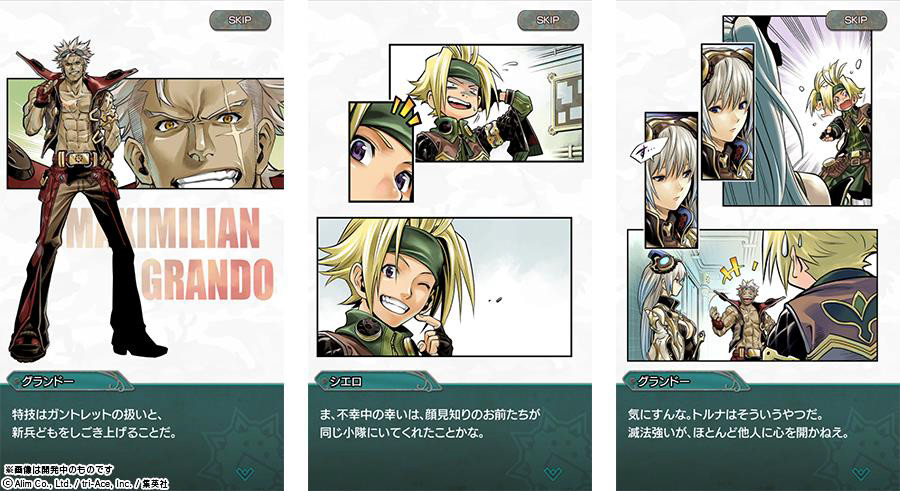Screen dimensions: 900x491
Task: Click SKIP button on the Grando screen
Action: pos(240,20)
